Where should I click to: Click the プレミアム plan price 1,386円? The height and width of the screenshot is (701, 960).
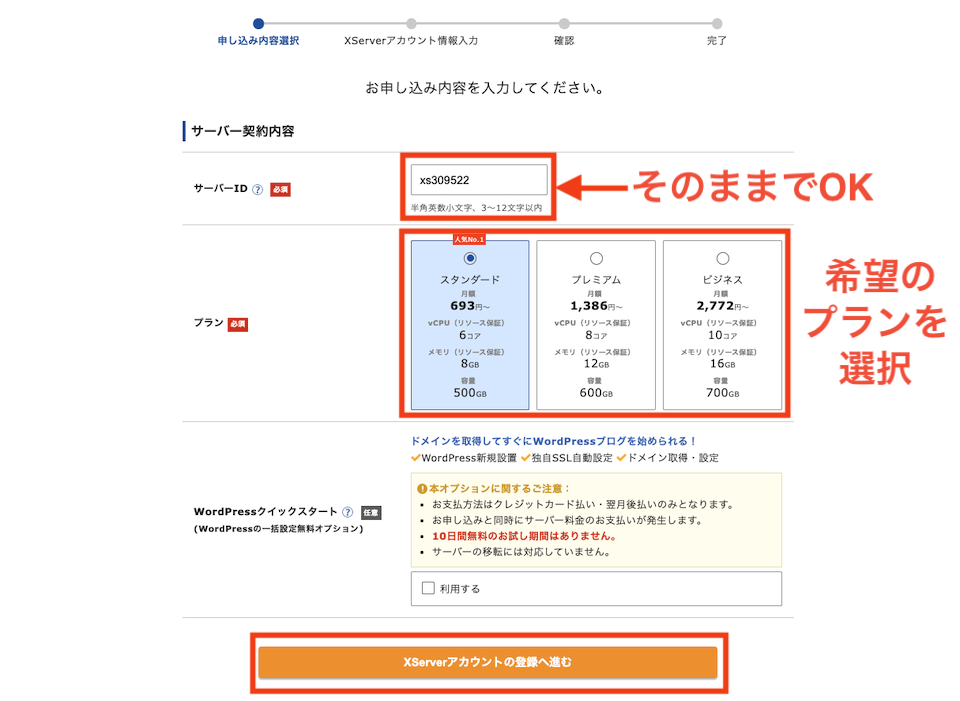tap(596, 306)
